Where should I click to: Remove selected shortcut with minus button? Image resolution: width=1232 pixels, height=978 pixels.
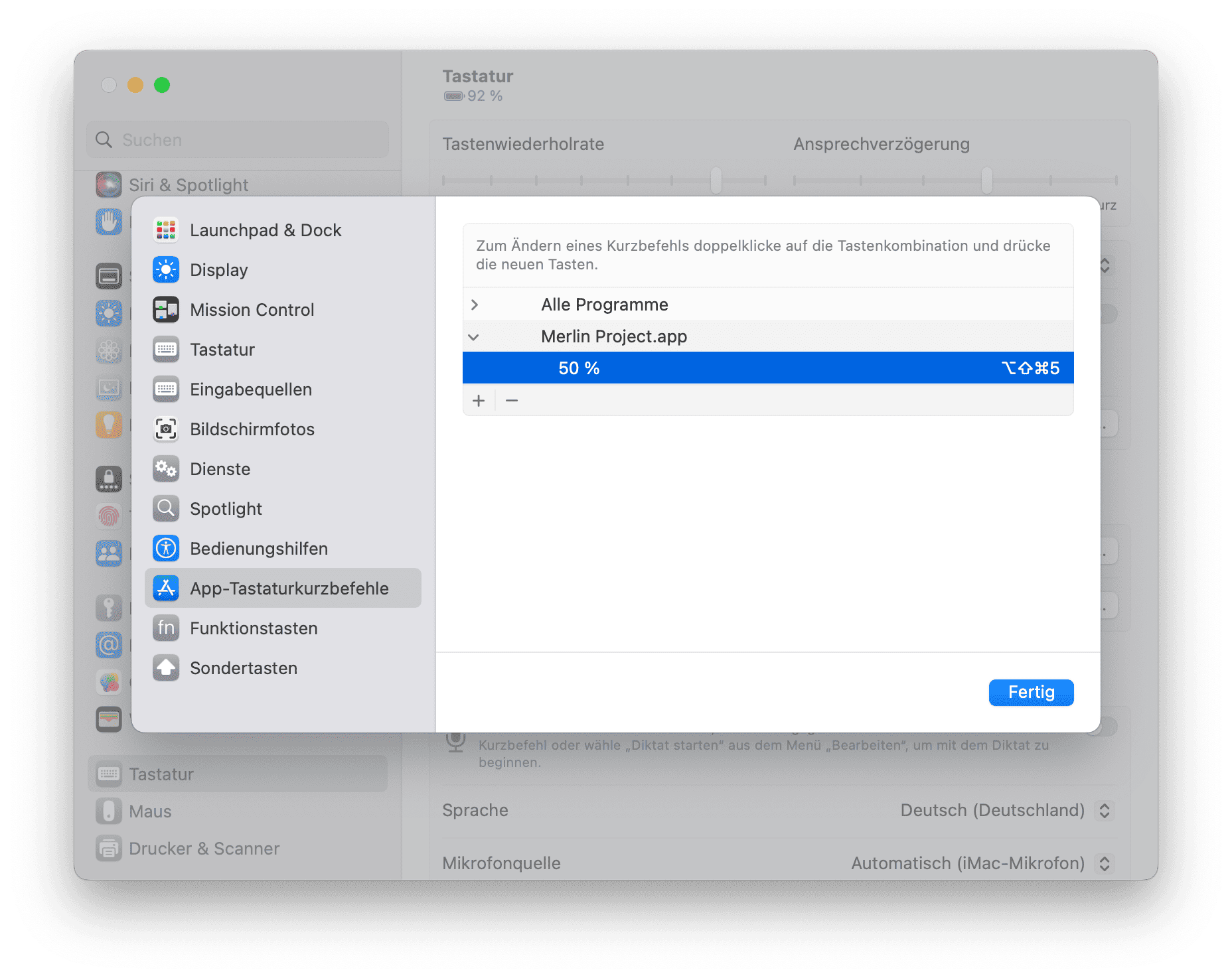[x=512, y=401]
